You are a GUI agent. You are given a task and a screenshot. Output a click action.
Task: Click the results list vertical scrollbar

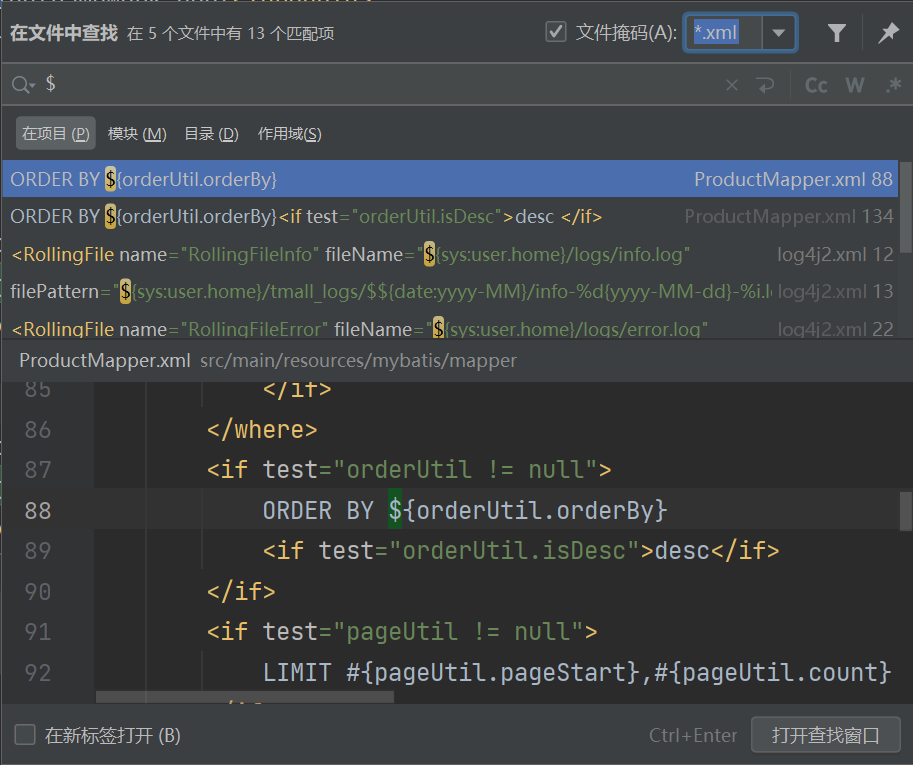(905, 207)
